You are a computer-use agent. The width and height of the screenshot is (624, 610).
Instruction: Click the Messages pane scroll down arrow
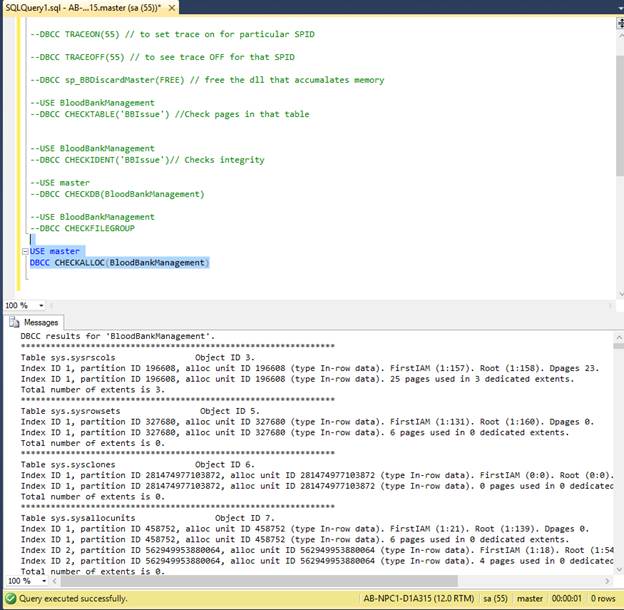point(619,570)
